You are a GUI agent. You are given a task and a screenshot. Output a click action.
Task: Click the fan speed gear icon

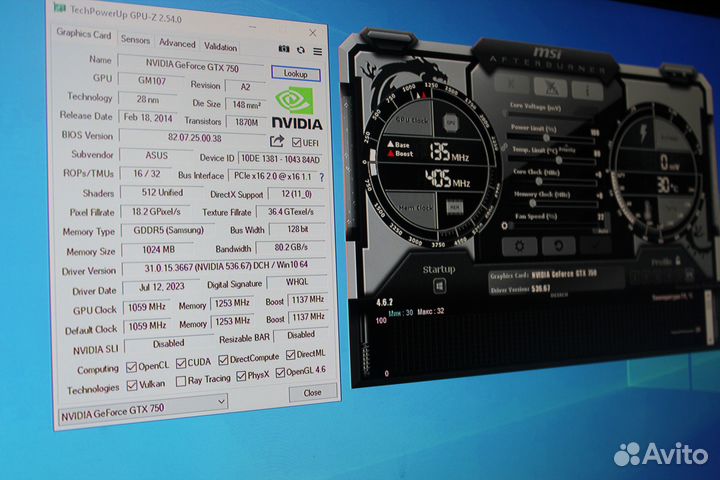click(505, 226)
